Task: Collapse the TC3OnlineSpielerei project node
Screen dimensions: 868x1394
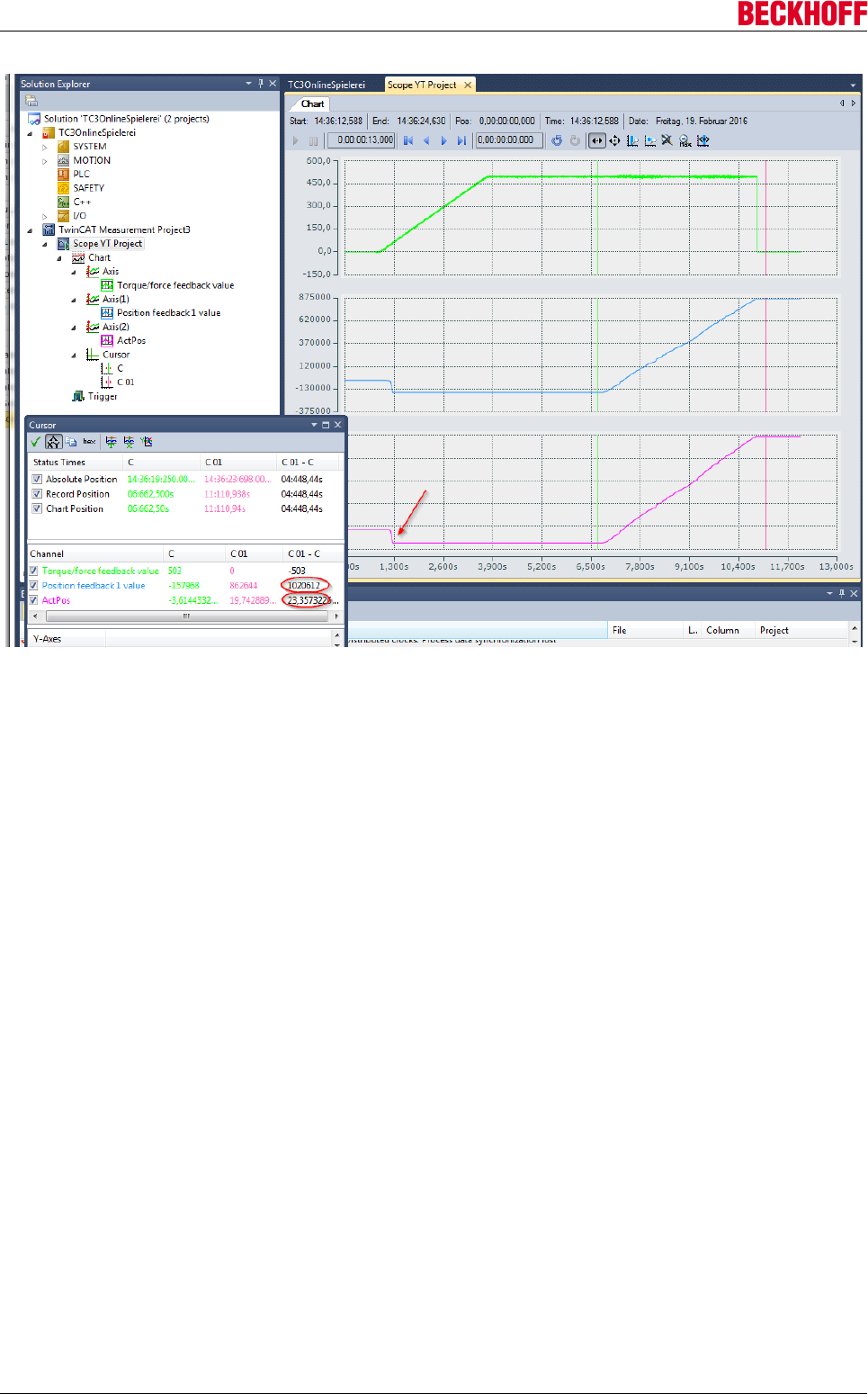Action: (30, 133)
